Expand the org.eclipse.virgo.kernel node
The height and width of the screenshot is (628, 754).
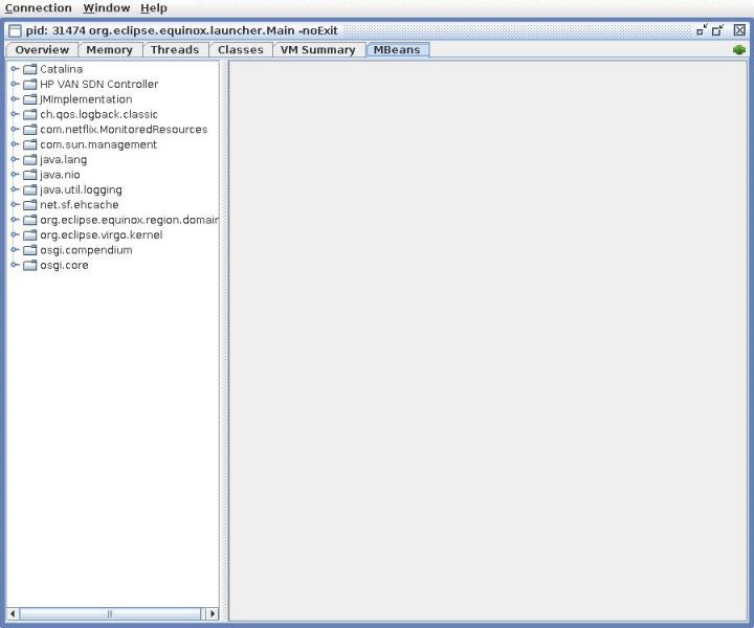click(x=14, y=235)
